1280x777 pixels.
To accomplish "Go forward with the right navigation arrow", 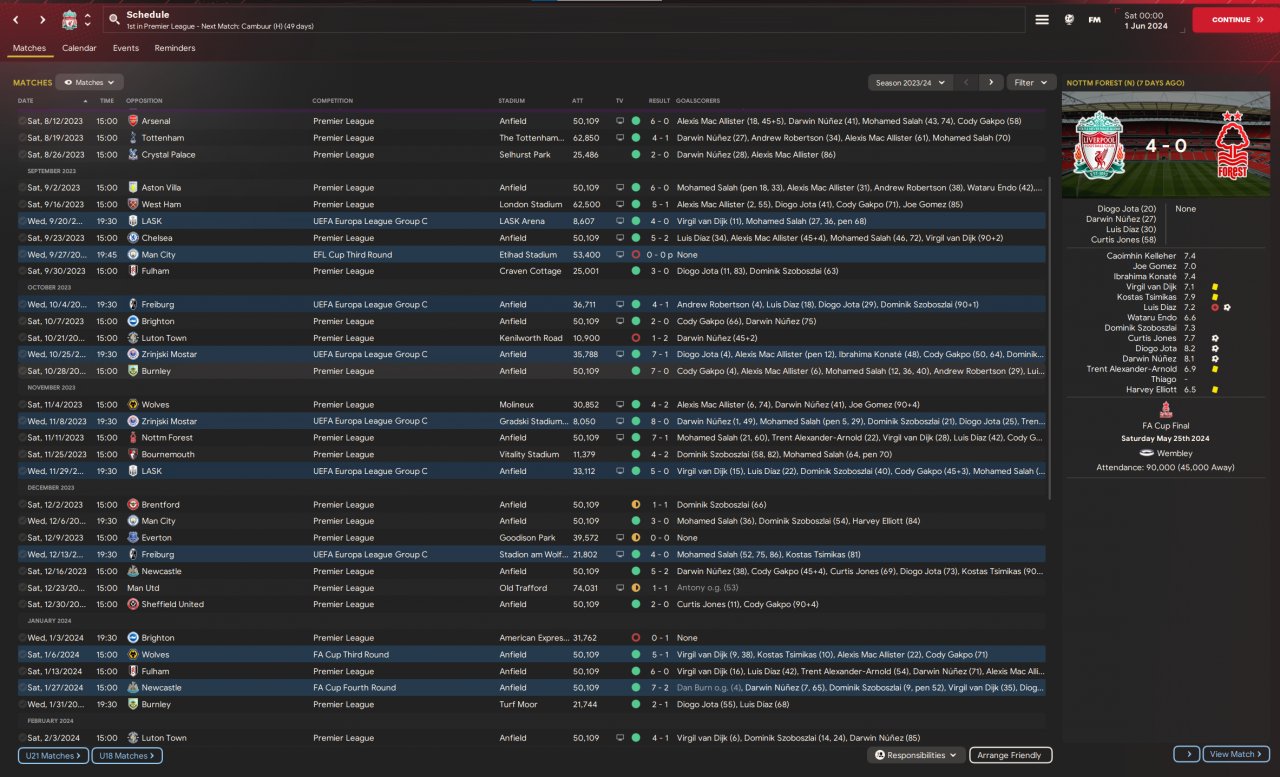I will 42,20.
